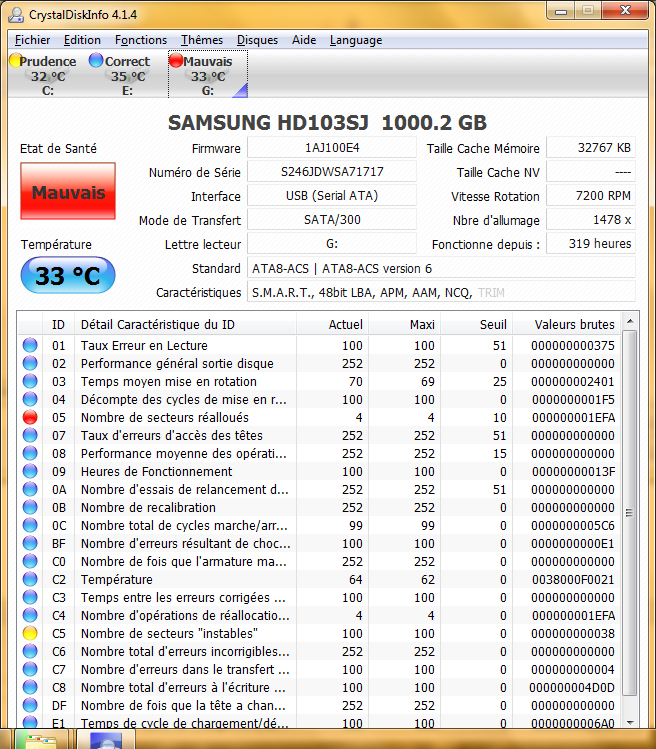This screenshot has height=749, width=656.
Task: Open the Disques menu
Action: tap(257, 40)
